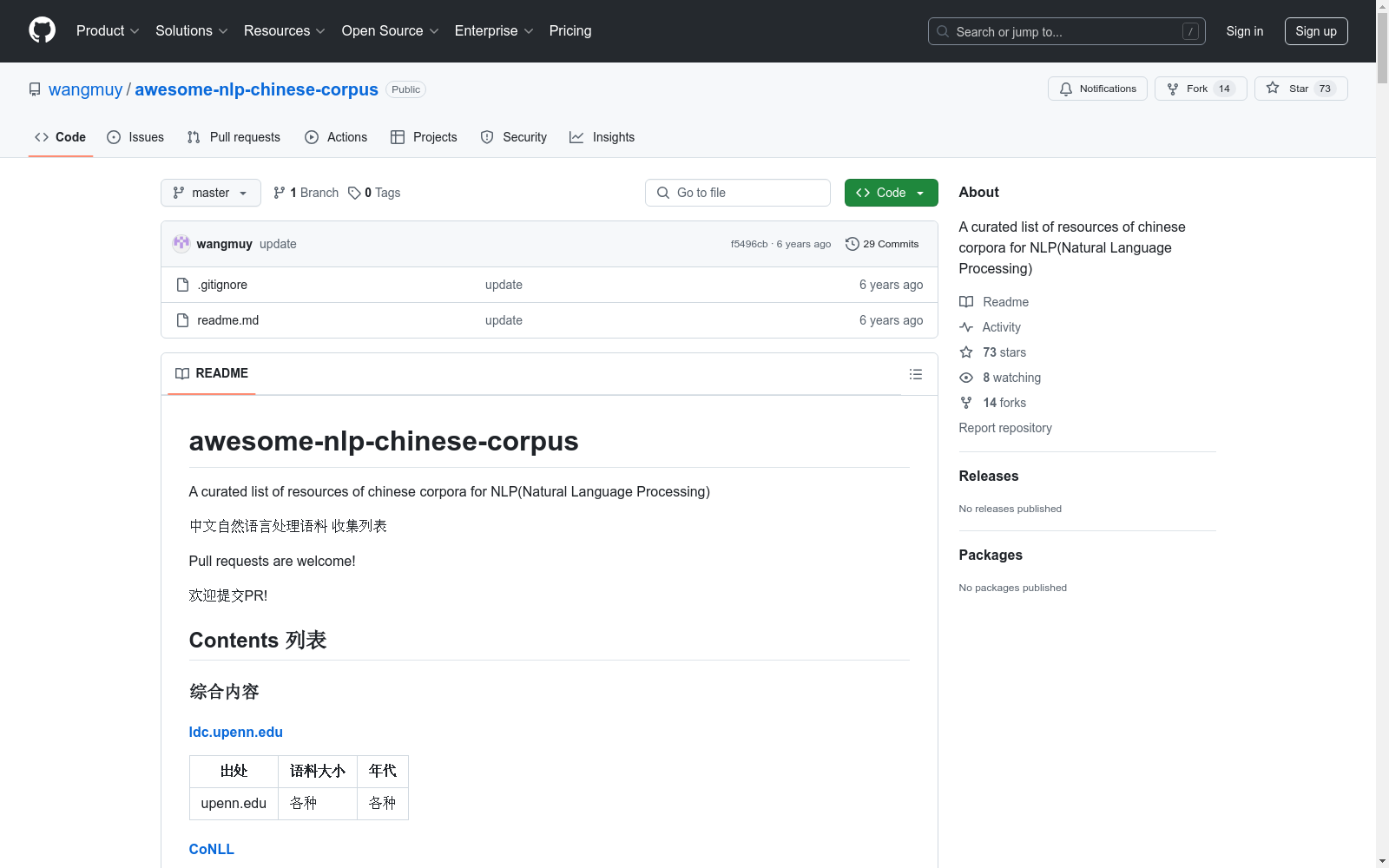Open the Pricing page
Image resolution: width=1389 pixels, height=868 pixels.
point(570,31)
